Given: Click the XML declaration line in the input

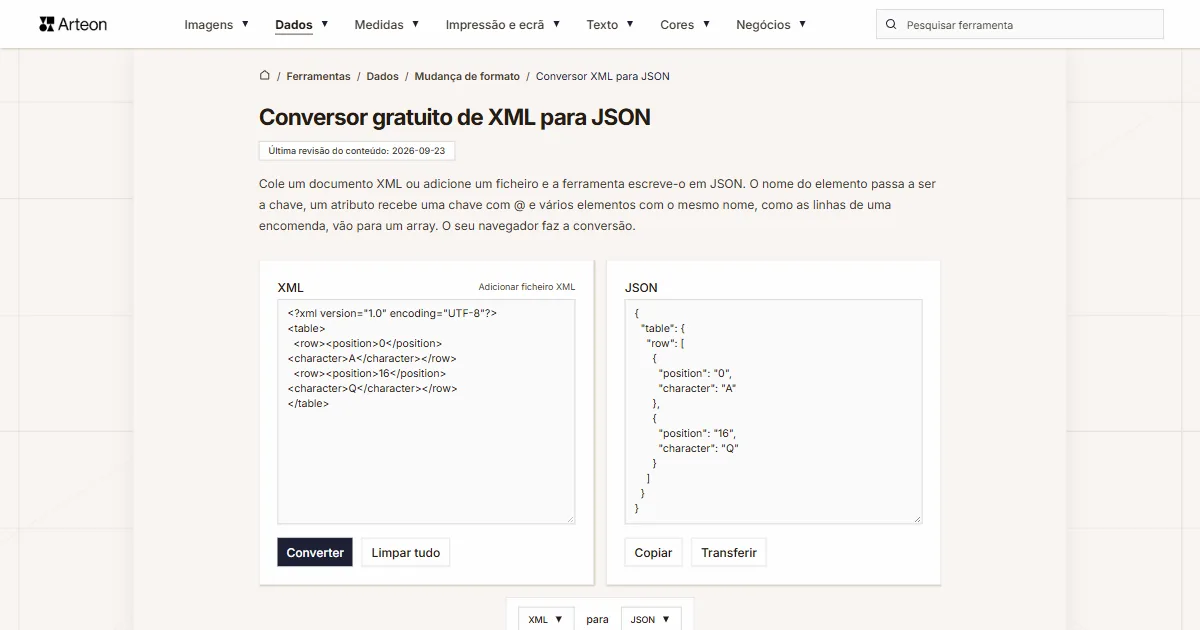Looking at the screenshot, I should [392, 313].
